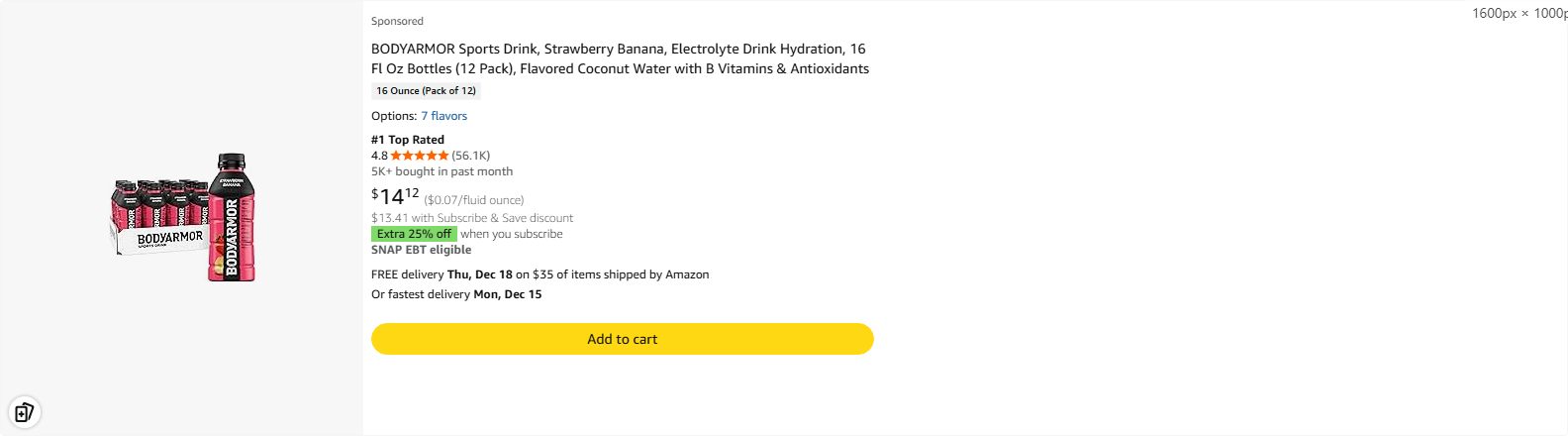Click the $14.12 price

(x=395, y=196)
